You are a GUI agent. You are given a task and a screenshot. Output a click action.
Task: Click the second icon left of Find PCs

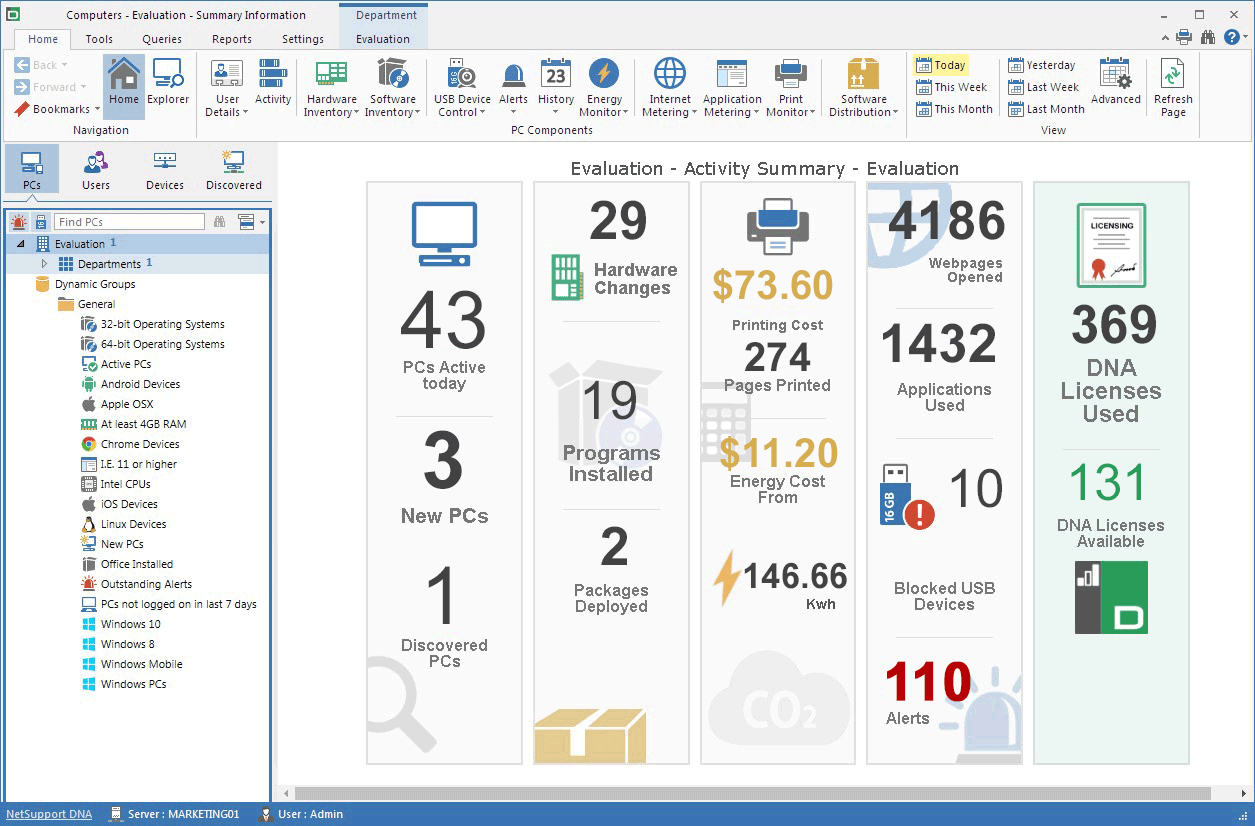click(41, 222)
